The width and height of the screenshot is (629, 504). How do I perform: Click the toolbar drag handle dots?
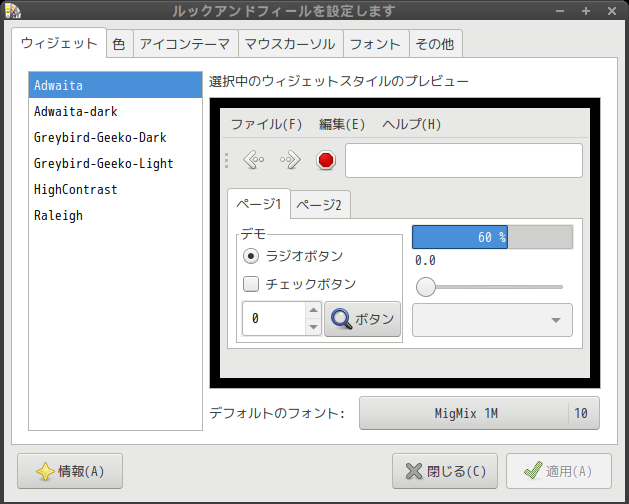click(227, 160)
